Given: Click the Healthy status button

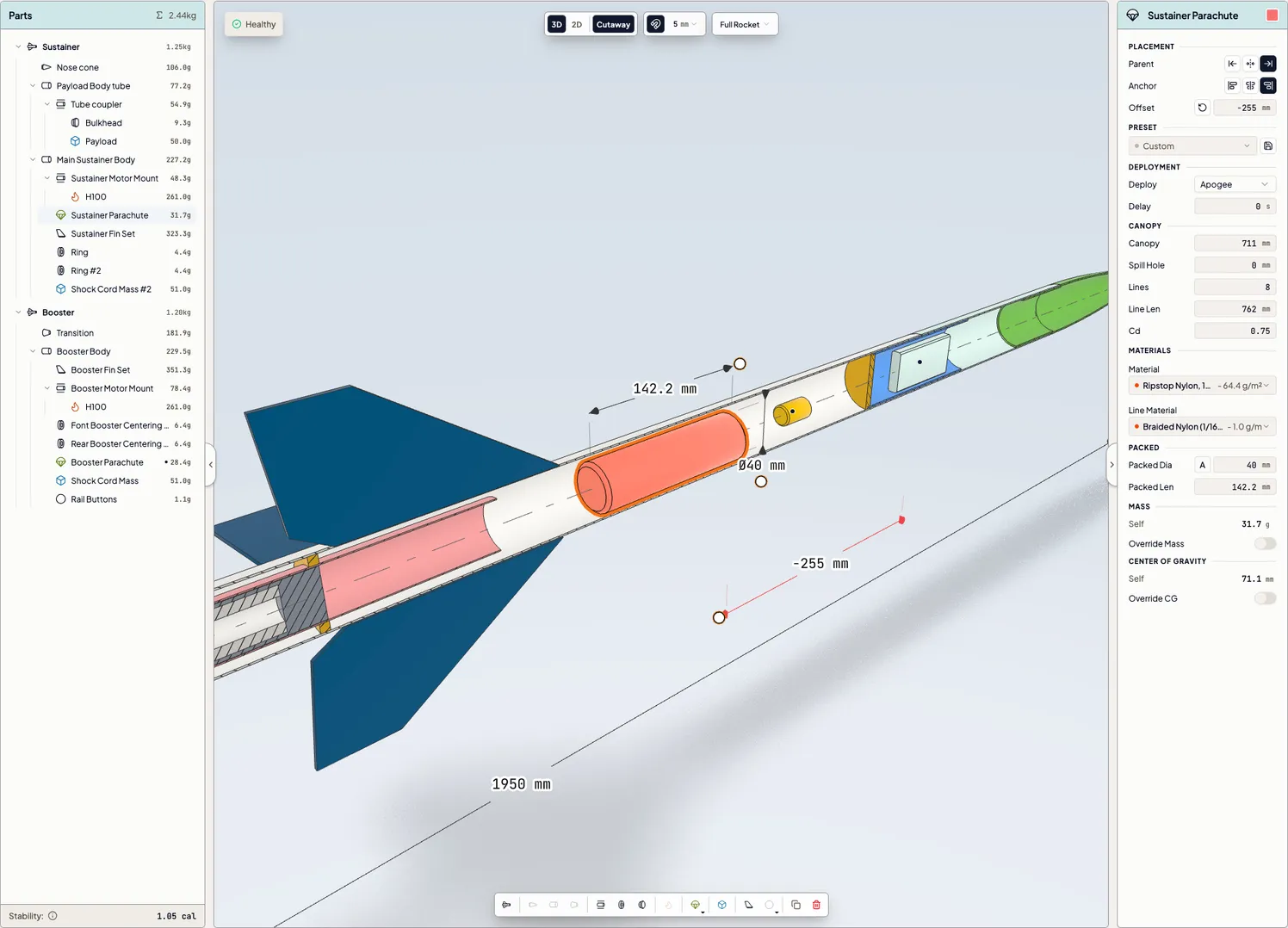Looking at the screenshot, I should pyautogui.click(x=254, y=24).
